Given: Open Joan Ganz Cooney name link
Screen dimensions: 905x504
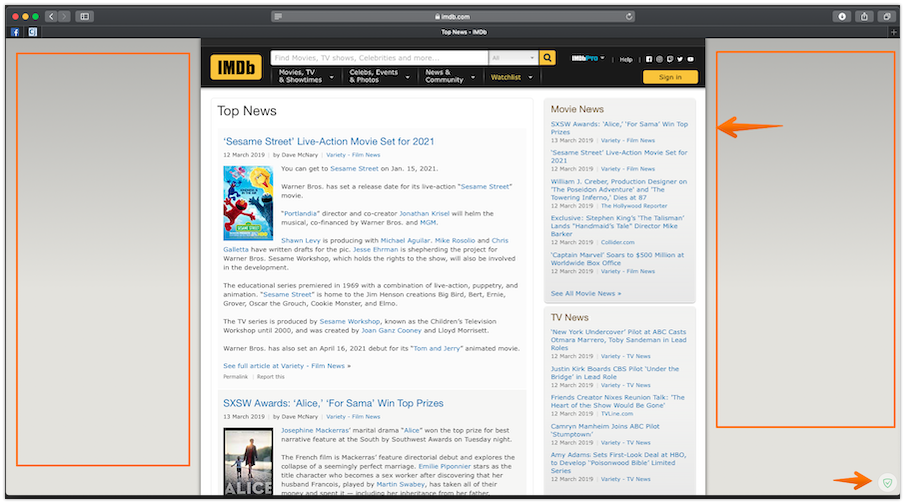Looking at the screenshot, I should coord(391,331).
